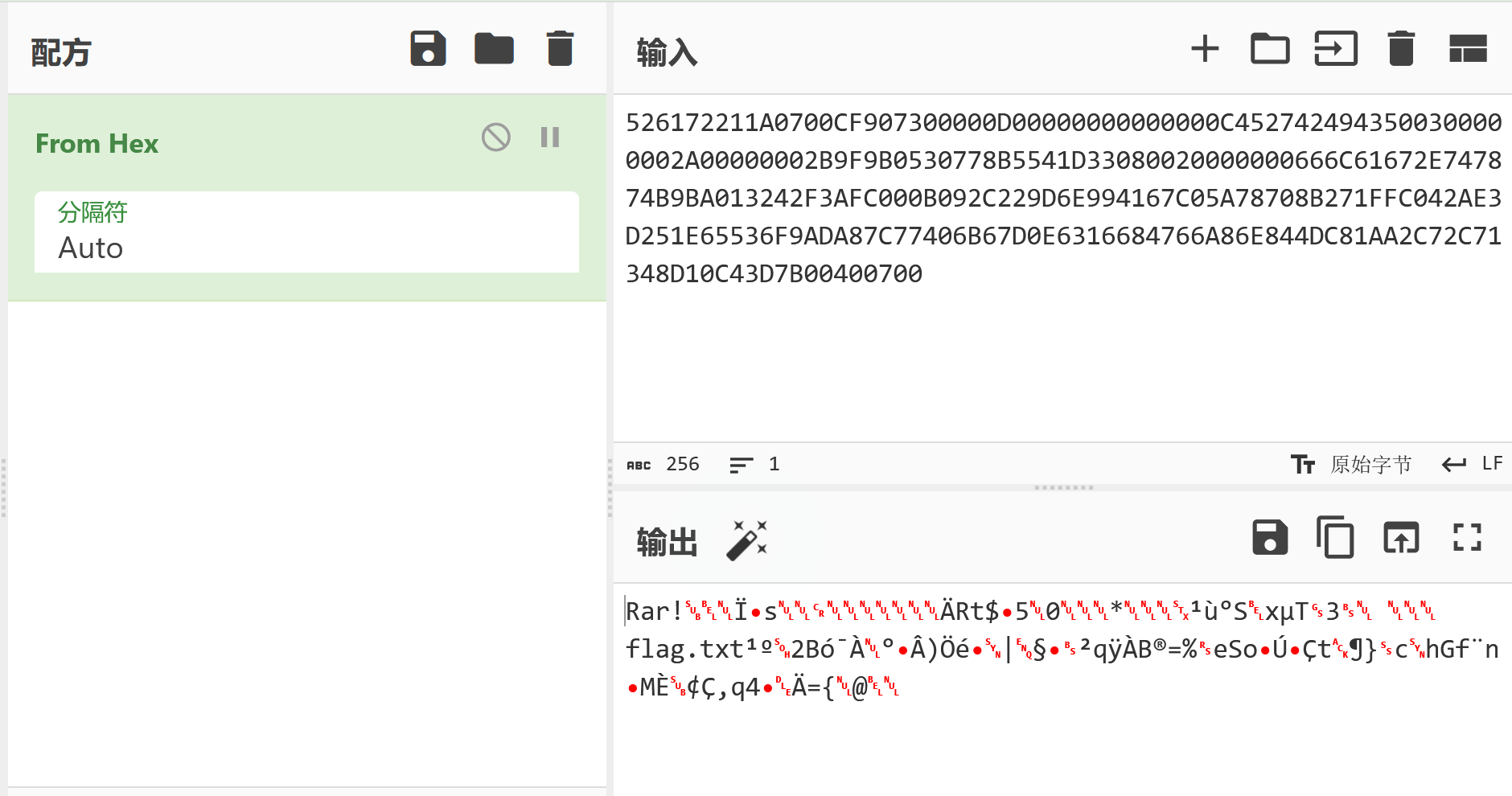Open the 分隔符 Auto dropdown
The height and width of the screenshot is (796, 1512).
pos(306,232)
